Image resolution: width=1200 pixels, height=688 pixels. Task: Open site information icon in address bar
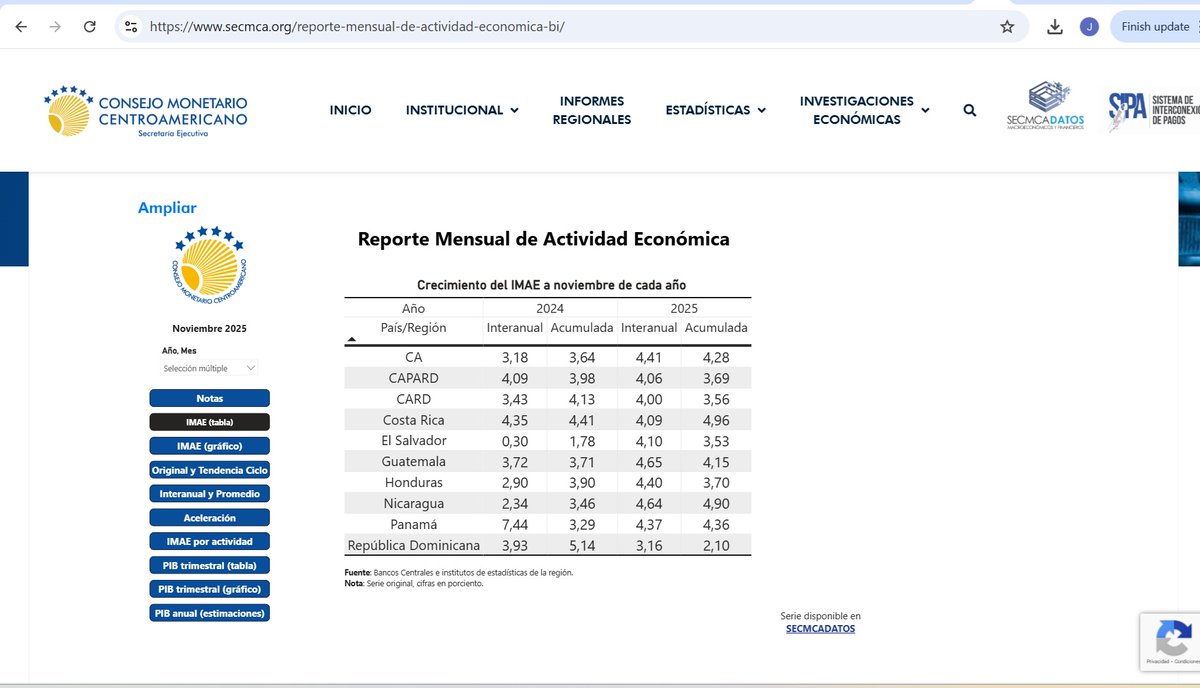click(x=131, y=27)
